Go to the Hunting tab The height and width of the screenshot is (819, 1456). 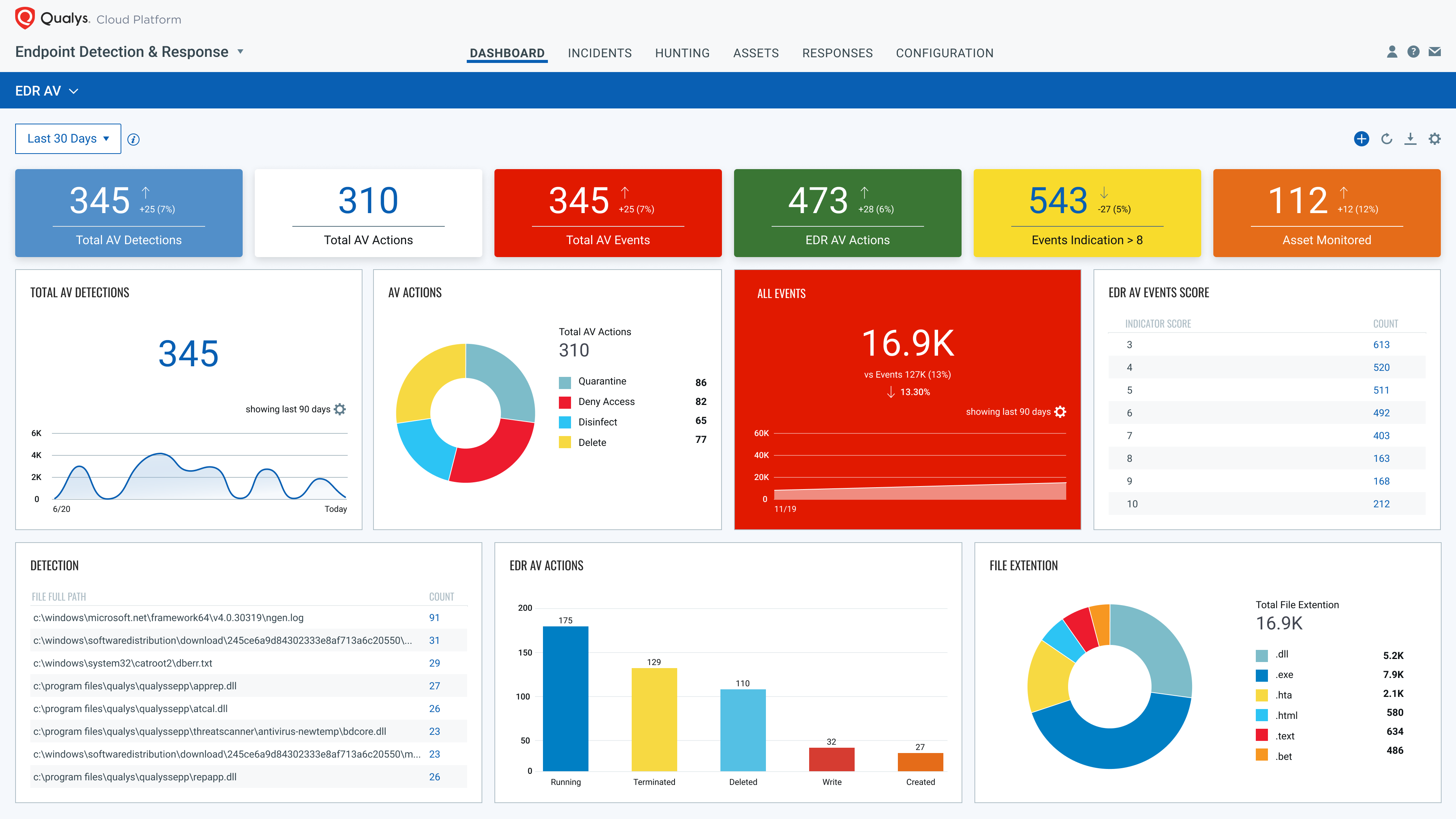tap(682, 53)
